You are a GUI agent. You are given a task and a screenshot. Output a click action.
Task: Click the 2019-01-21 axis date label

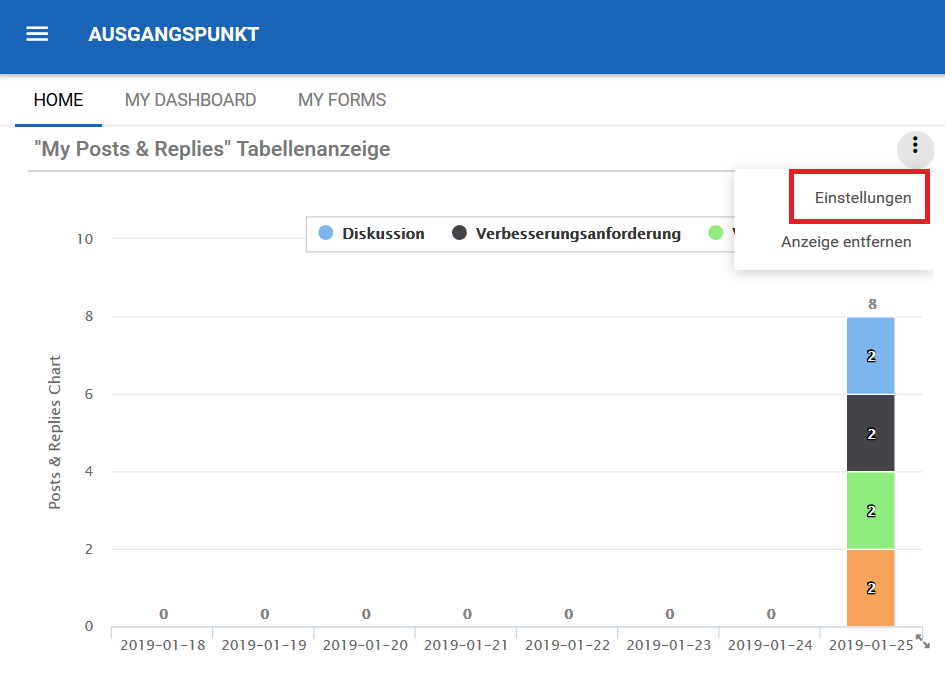pyautogui.click(x=466, y=645)
